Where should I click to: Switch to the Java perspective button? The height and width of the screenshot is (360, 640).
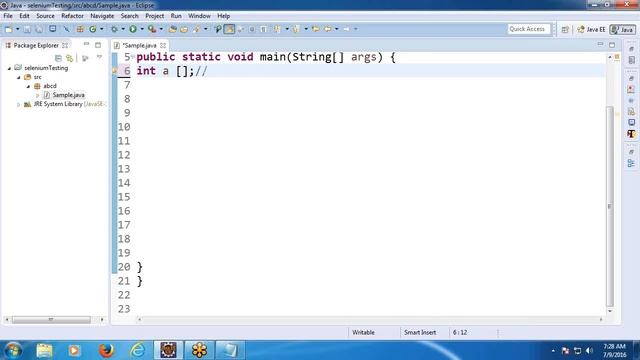(622, 29)
